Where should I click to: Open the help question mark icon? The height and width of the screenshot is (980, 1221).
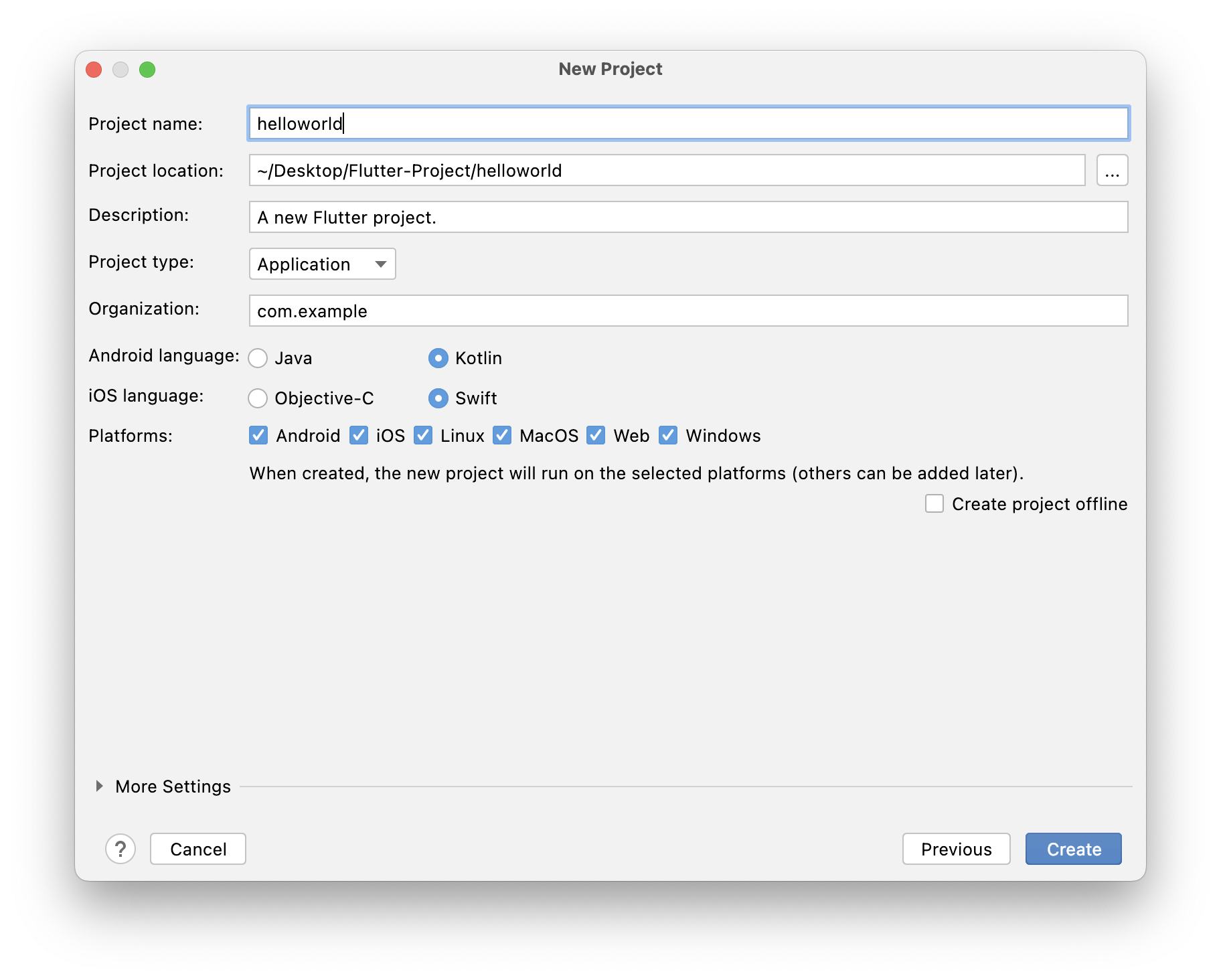pyautogui.click(x=120, y=849)
